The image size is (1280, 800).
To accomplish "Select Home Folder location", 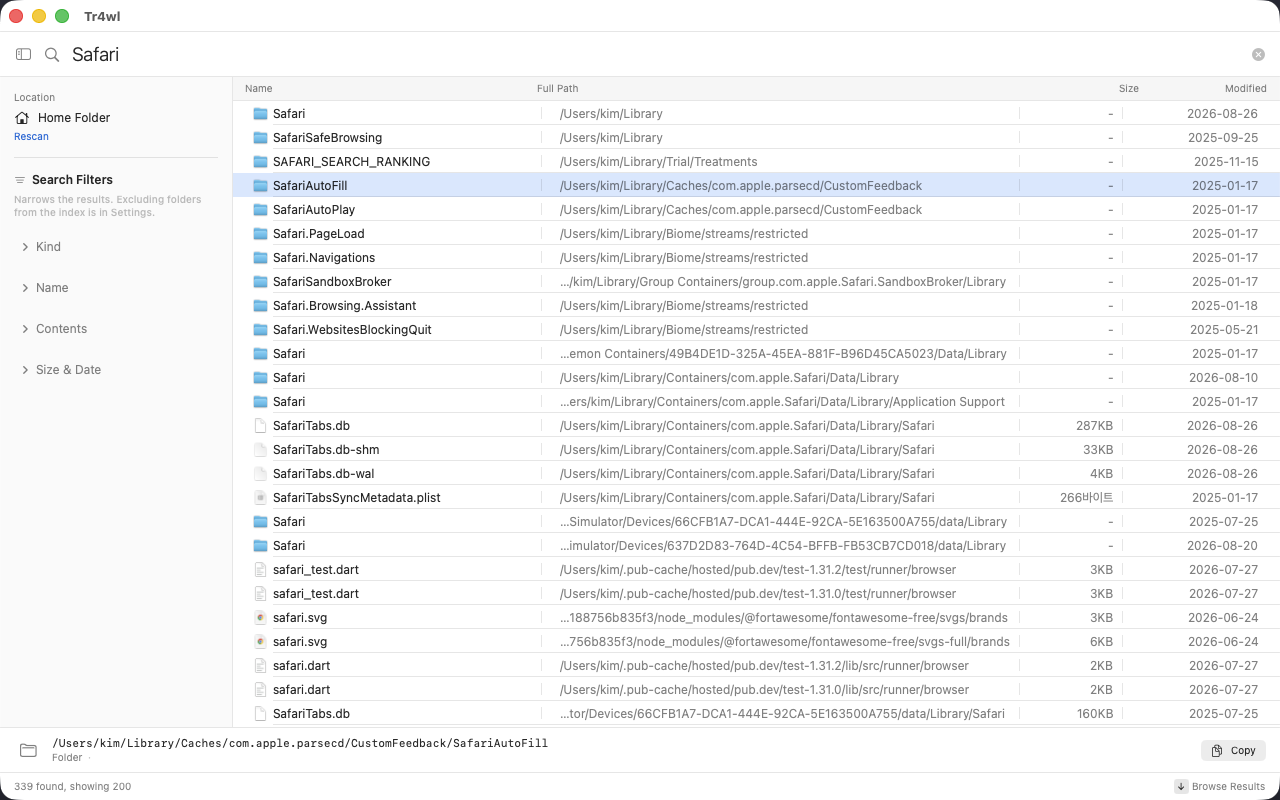I will click(62, 117).
